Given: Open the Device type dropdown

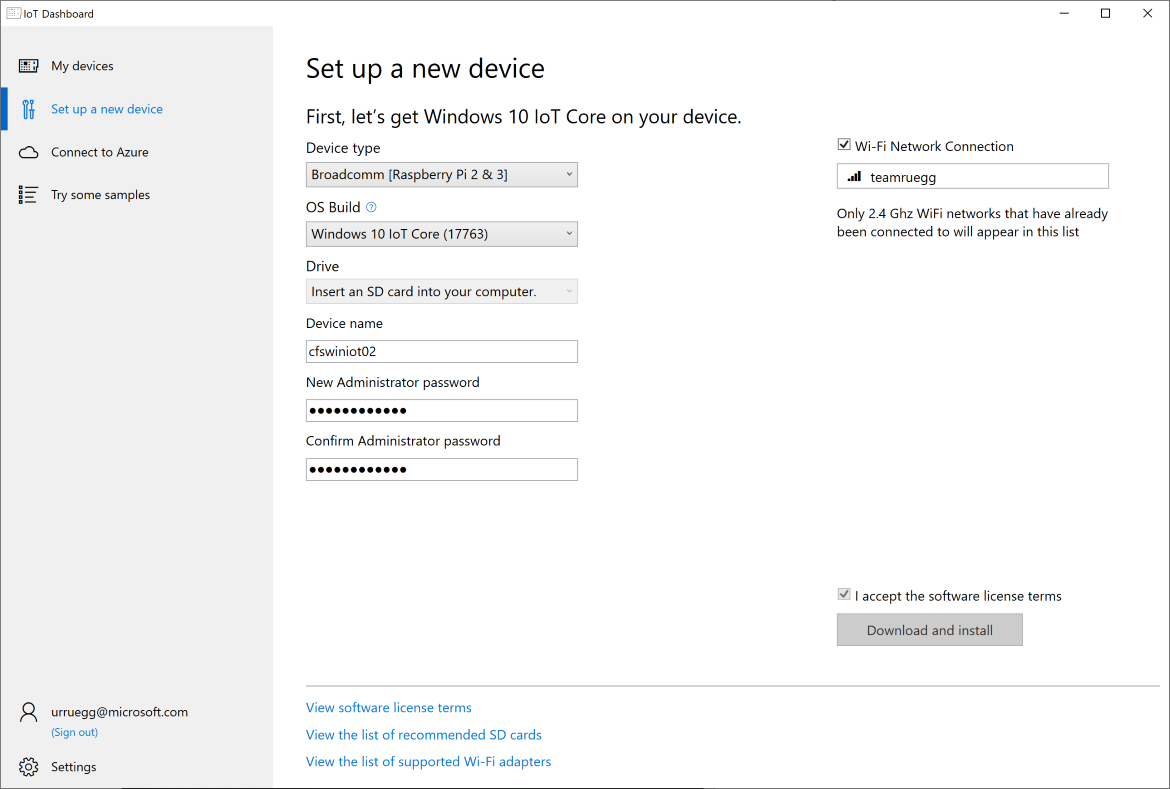Looking at the screenshot, I should [442, 175].
